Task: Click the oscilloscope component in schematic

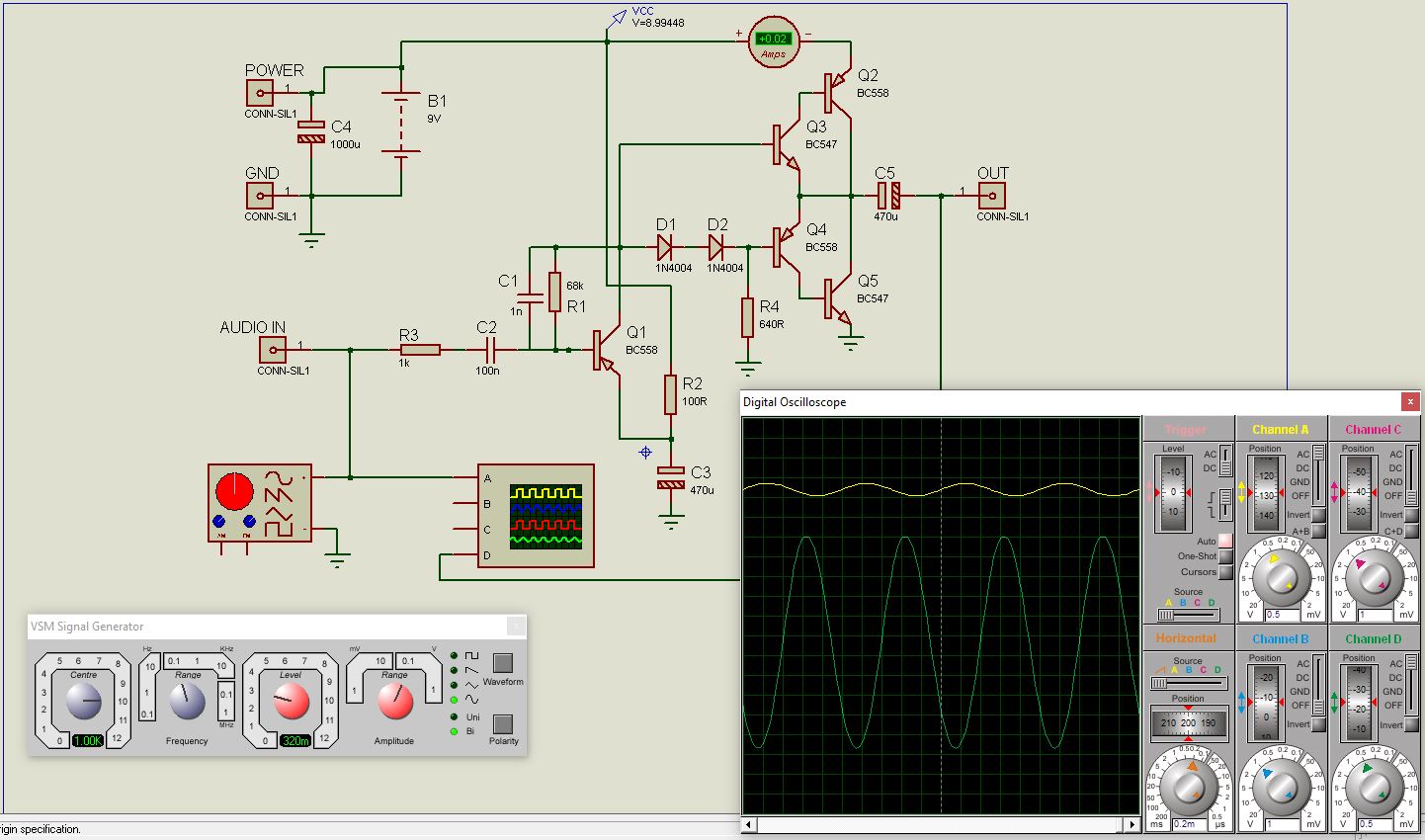Action: click(x=536, y=516)
